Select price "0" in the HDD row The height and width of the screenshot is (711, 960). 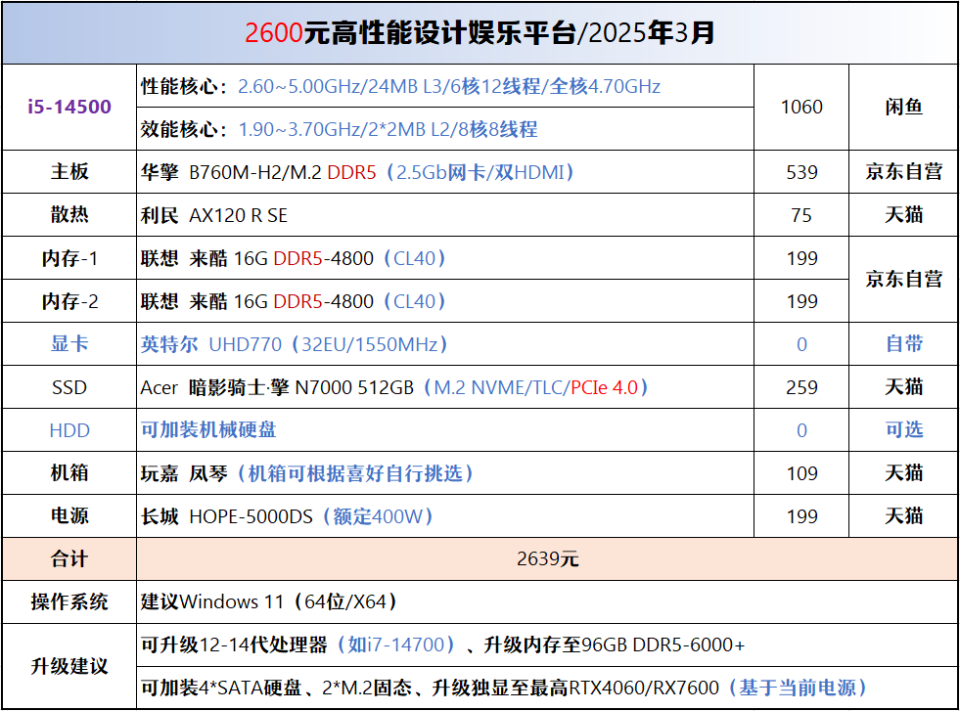coord(801,431)
